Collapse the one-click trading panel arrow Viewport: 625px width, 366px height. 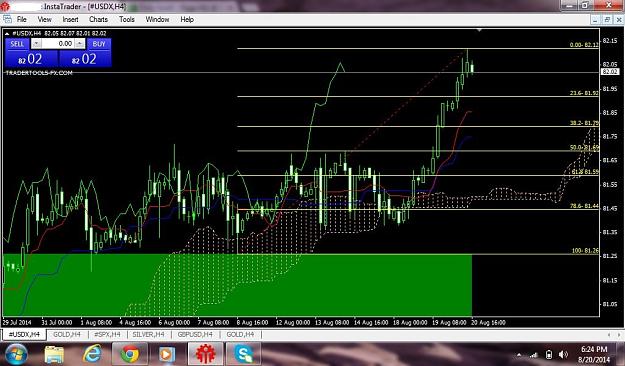(x=7, y=33)
